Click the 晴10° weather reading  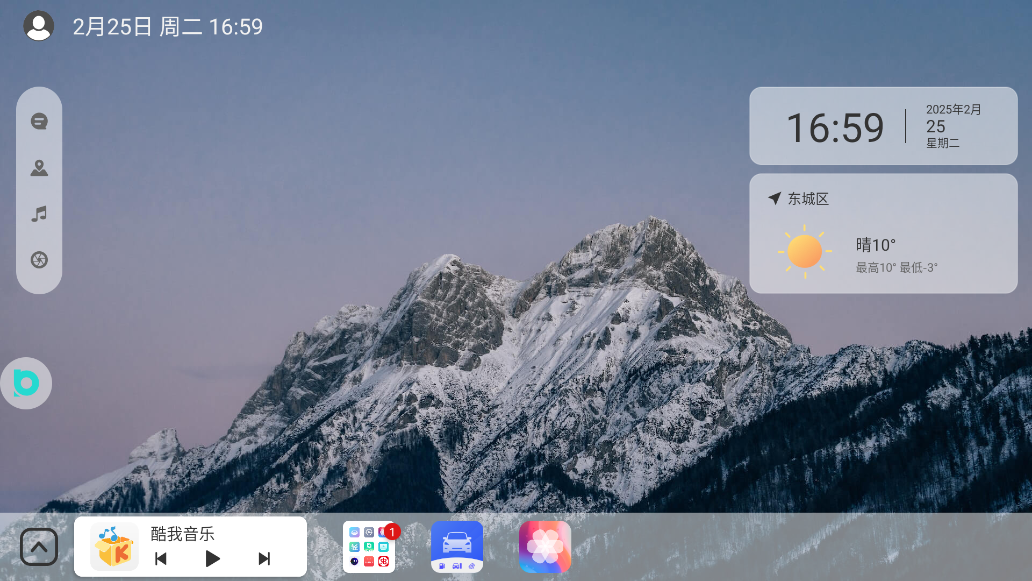pyautogui.click(x=876, y=245)
